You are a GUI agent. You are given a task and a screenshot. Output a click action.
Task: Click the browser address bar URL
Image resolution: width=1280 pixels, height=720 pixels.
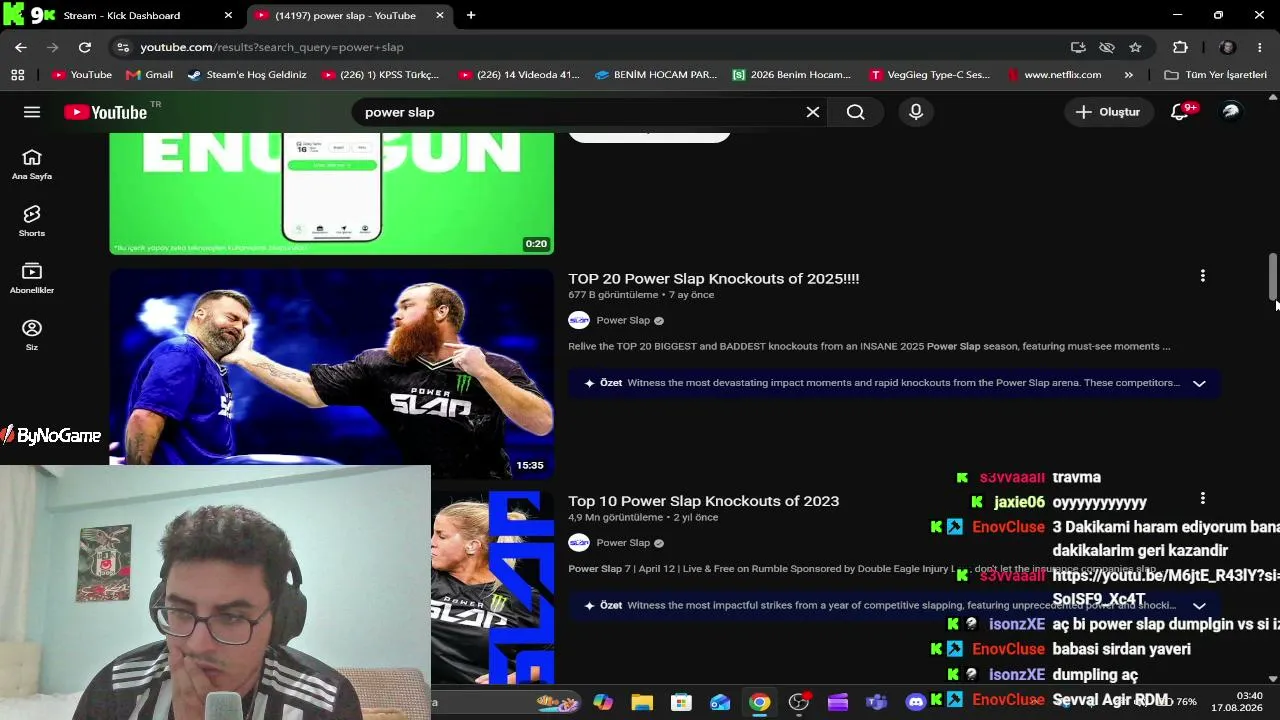coord(272,47)
